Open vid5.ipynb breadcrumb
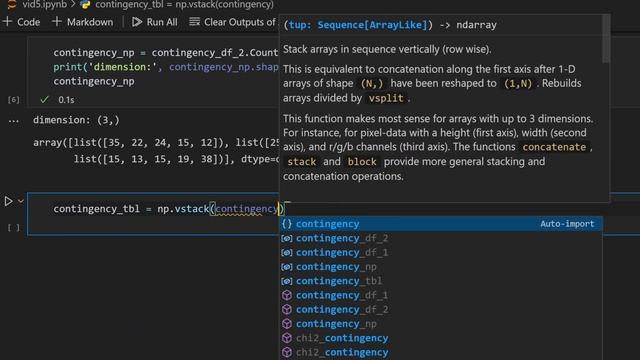 [44, 4]
